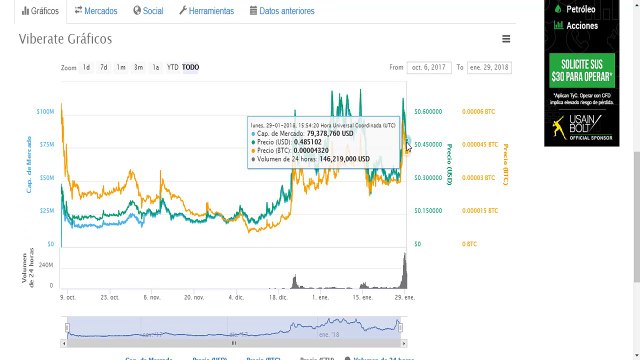The height and width of the screenshot is (360, 640).
Task: Click the 'Precio (BTC)' axis title
Action: pyautogui.click(x=505, y=164)
